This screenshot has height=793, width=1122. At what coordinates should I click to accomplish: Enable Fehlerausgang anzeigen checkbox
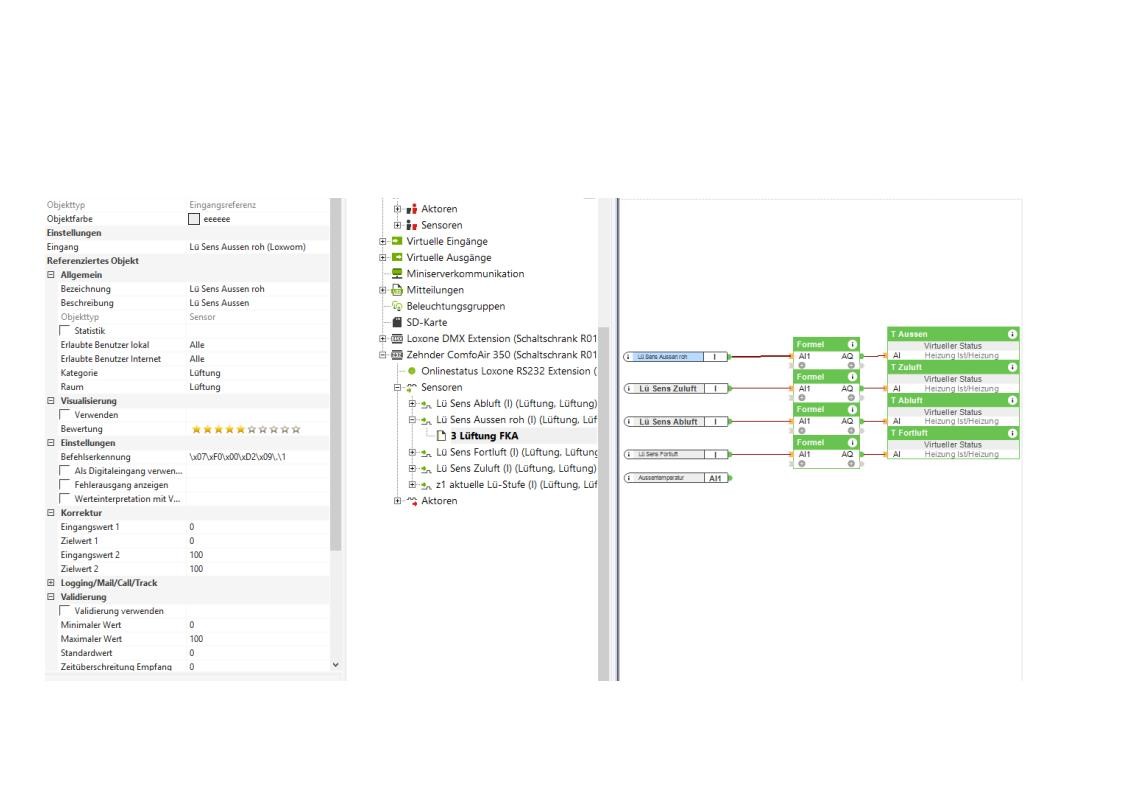(x=65, y=485)
